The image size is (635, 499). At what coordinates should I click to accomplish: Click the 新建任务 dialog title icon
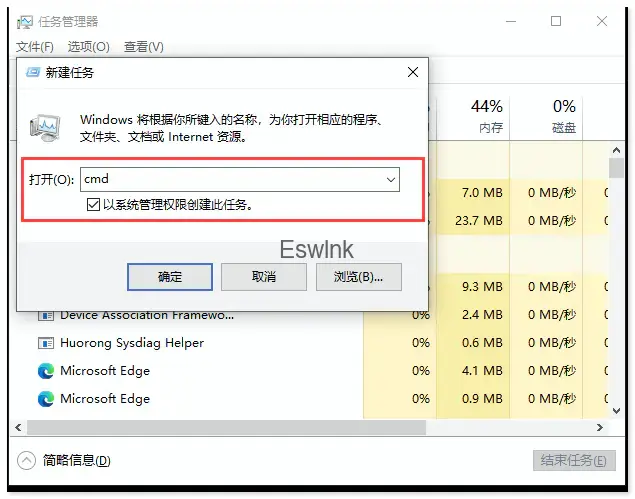click(32, 73)
